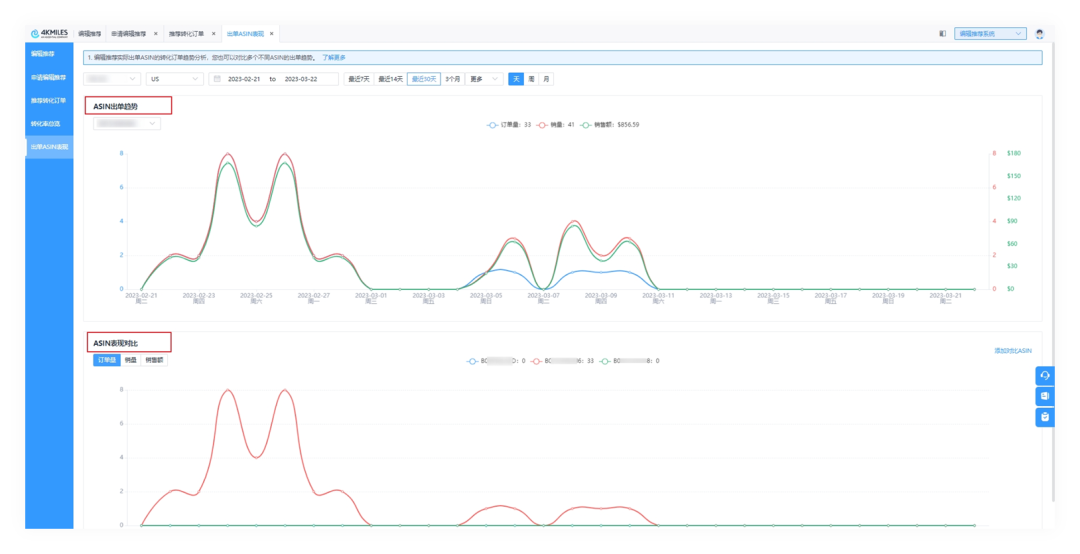Switch to the 推荐转化订单 top tab
This screenshot has height=554, width=1080.
pos(187,34)
